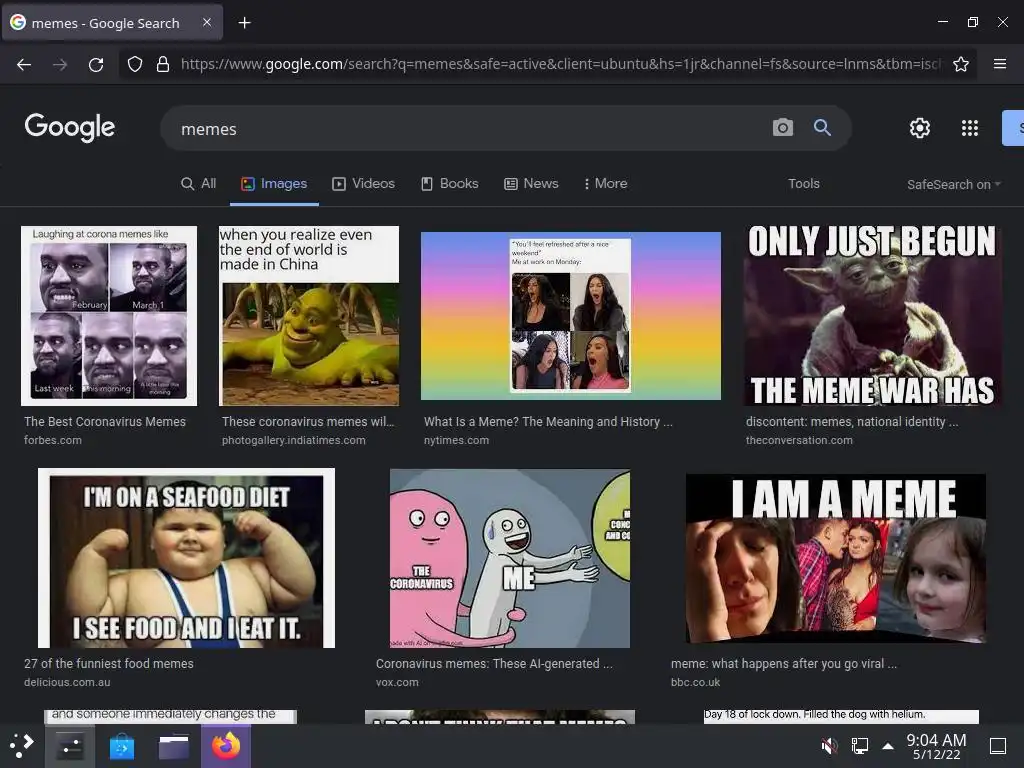Click photogallery.indiatimes.com source
This screenshot has width=1024, height=768.
tap(293, 440)
